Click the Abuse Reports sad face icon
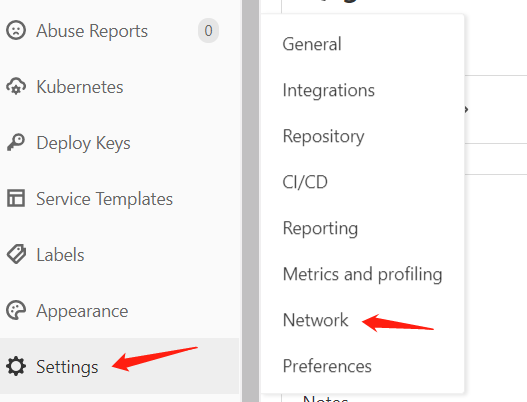 click(x=16, y=31)
